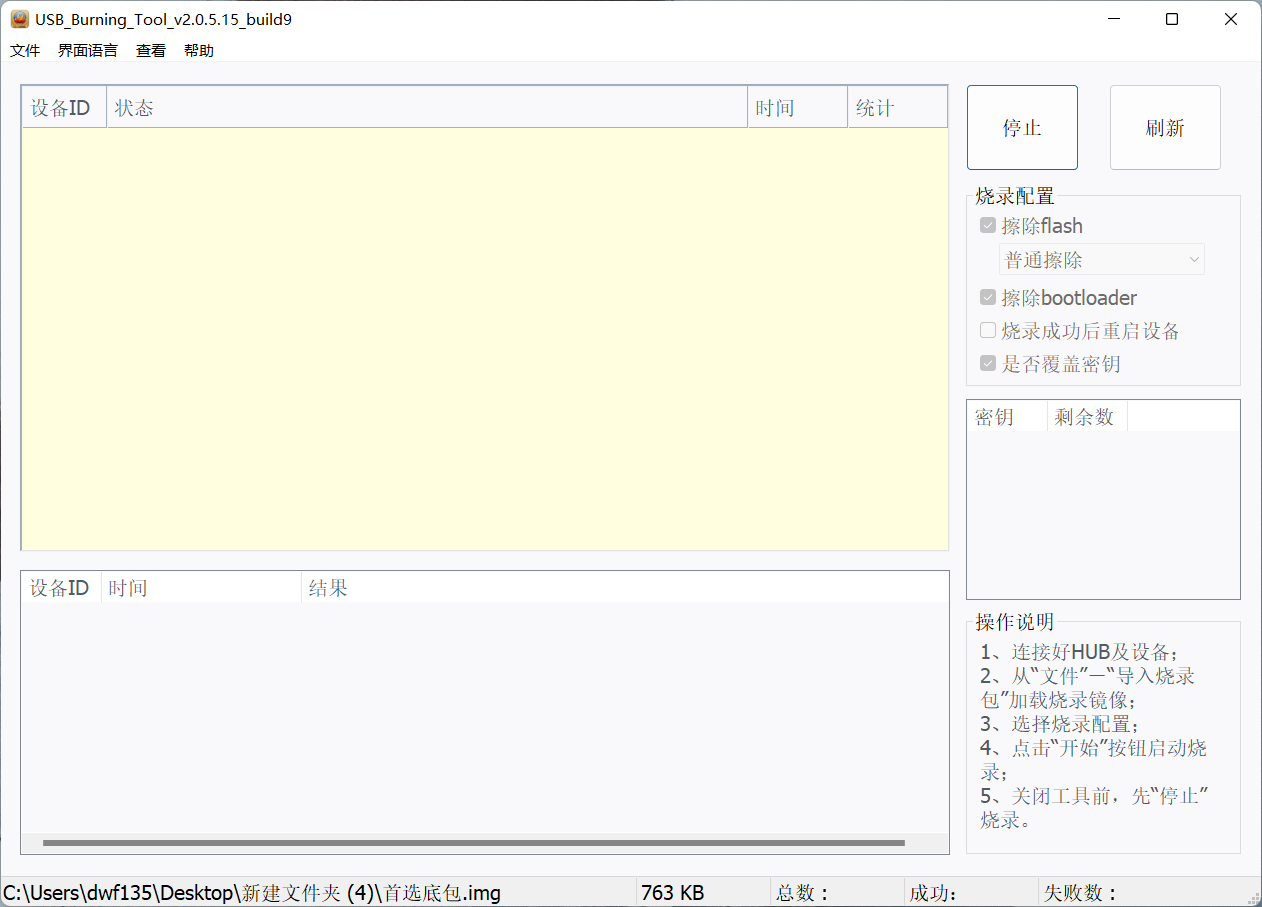Click instruction step 3、选择烧录配置

pos(1060,724)
